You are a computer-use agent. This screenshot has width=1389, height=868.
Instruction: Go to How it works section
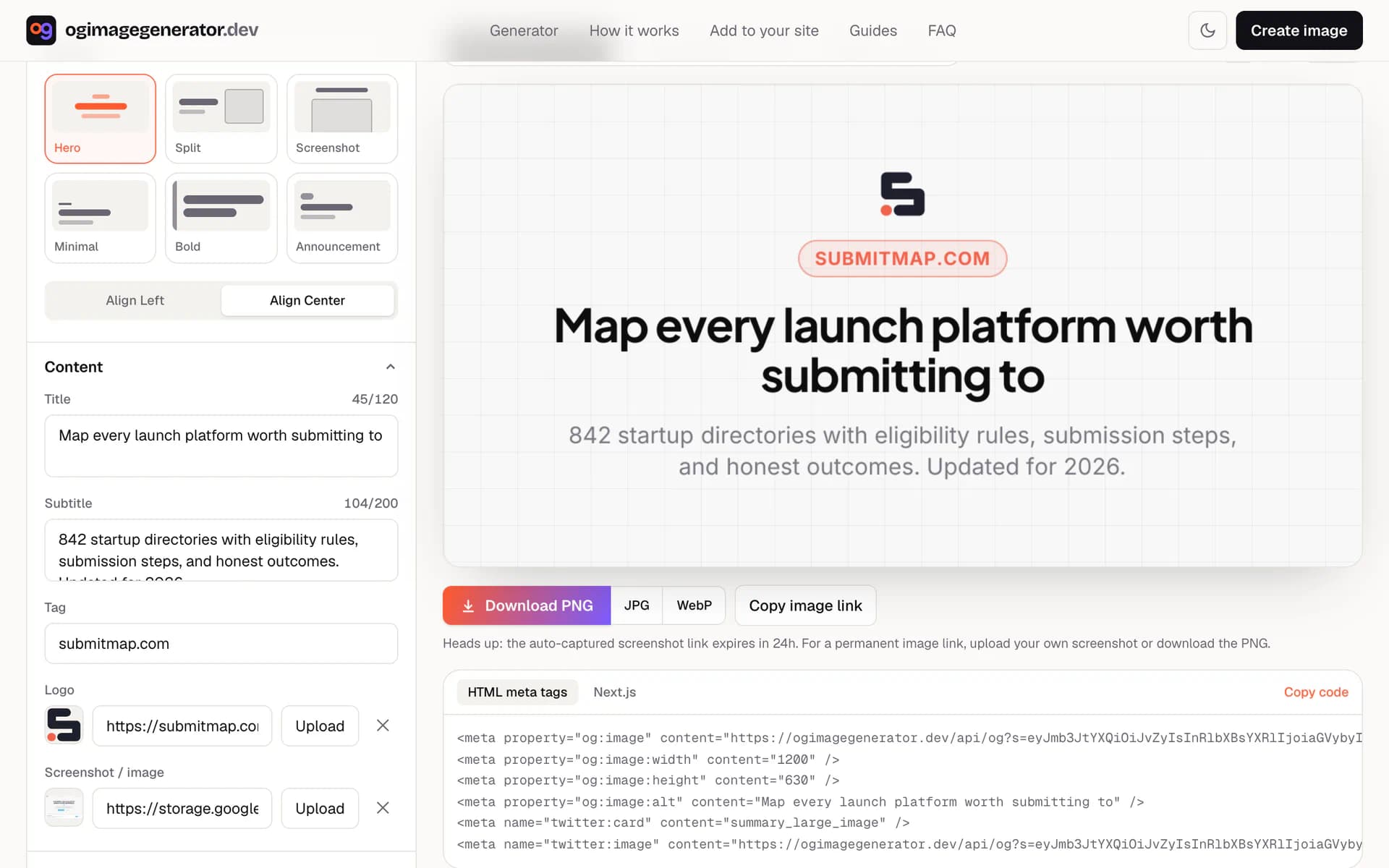[634, 30]
